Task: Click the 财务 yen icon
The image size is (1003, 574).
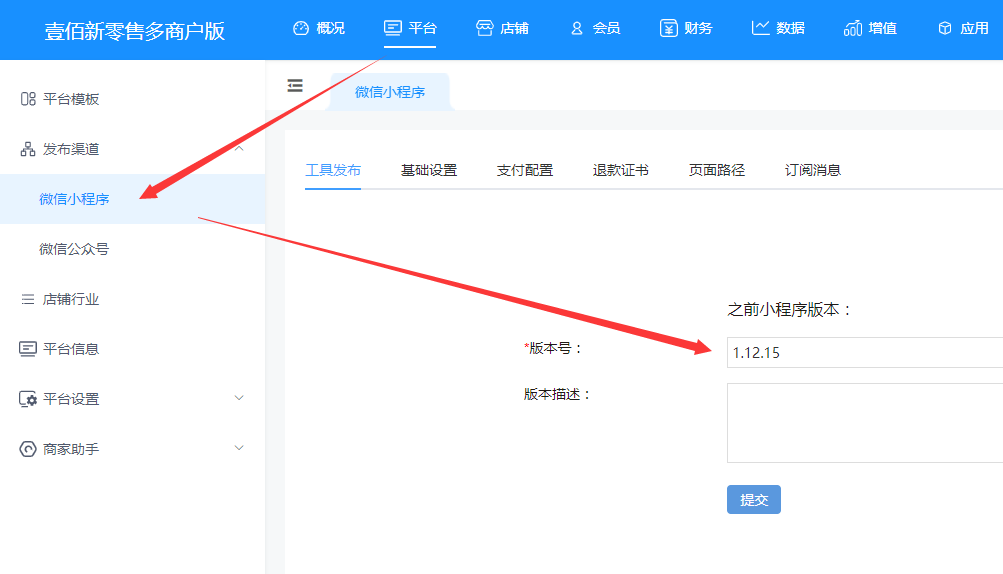Action: coord(668,28)
